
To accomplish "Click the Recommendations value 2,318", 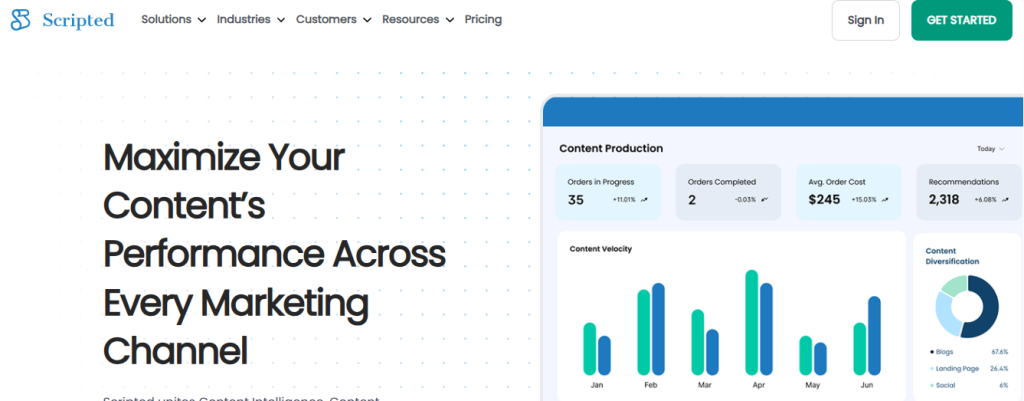I will point(944,200).
